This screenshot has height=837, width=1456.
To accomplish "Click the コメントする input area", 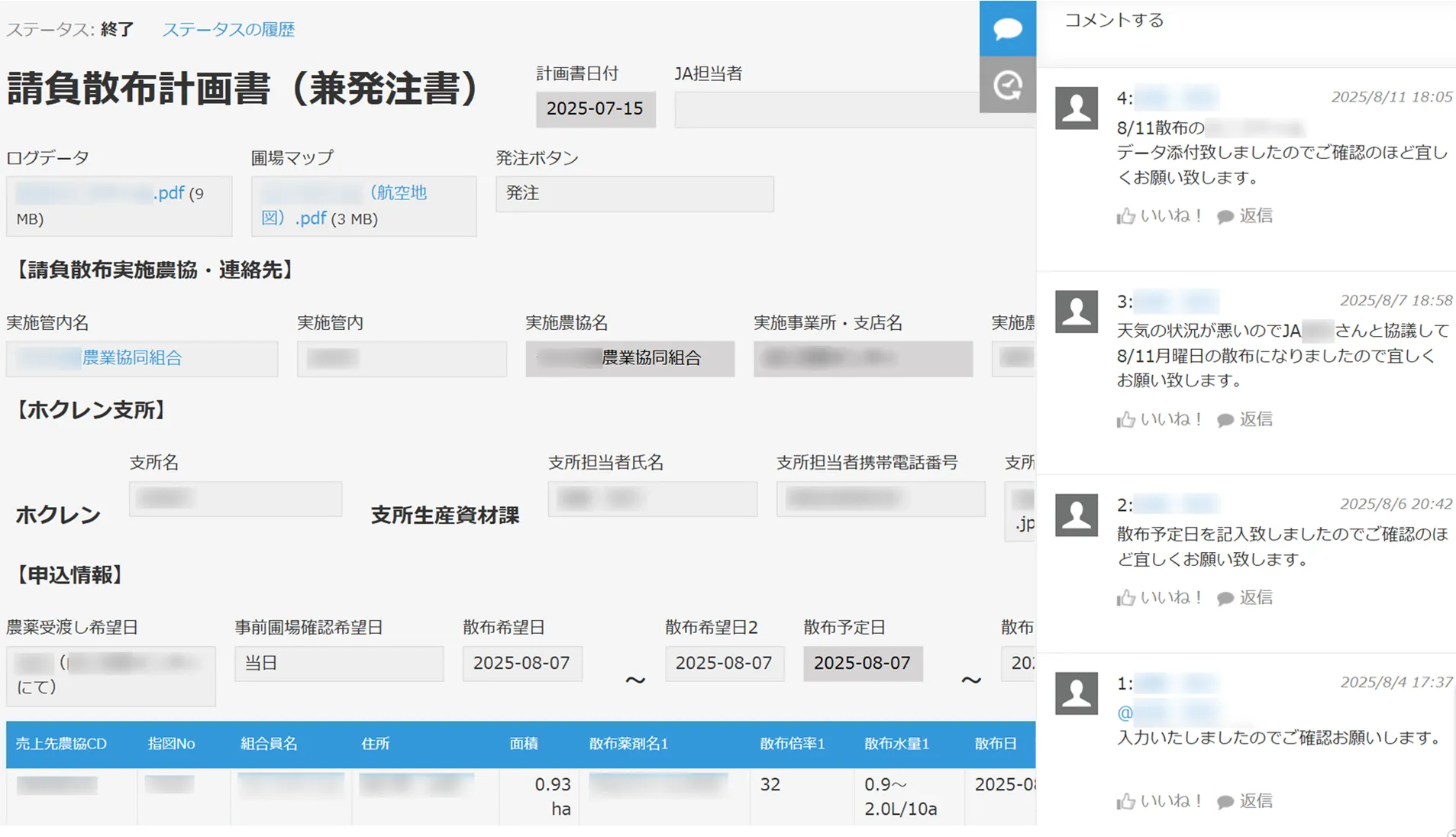I will tap(1245, 21).
